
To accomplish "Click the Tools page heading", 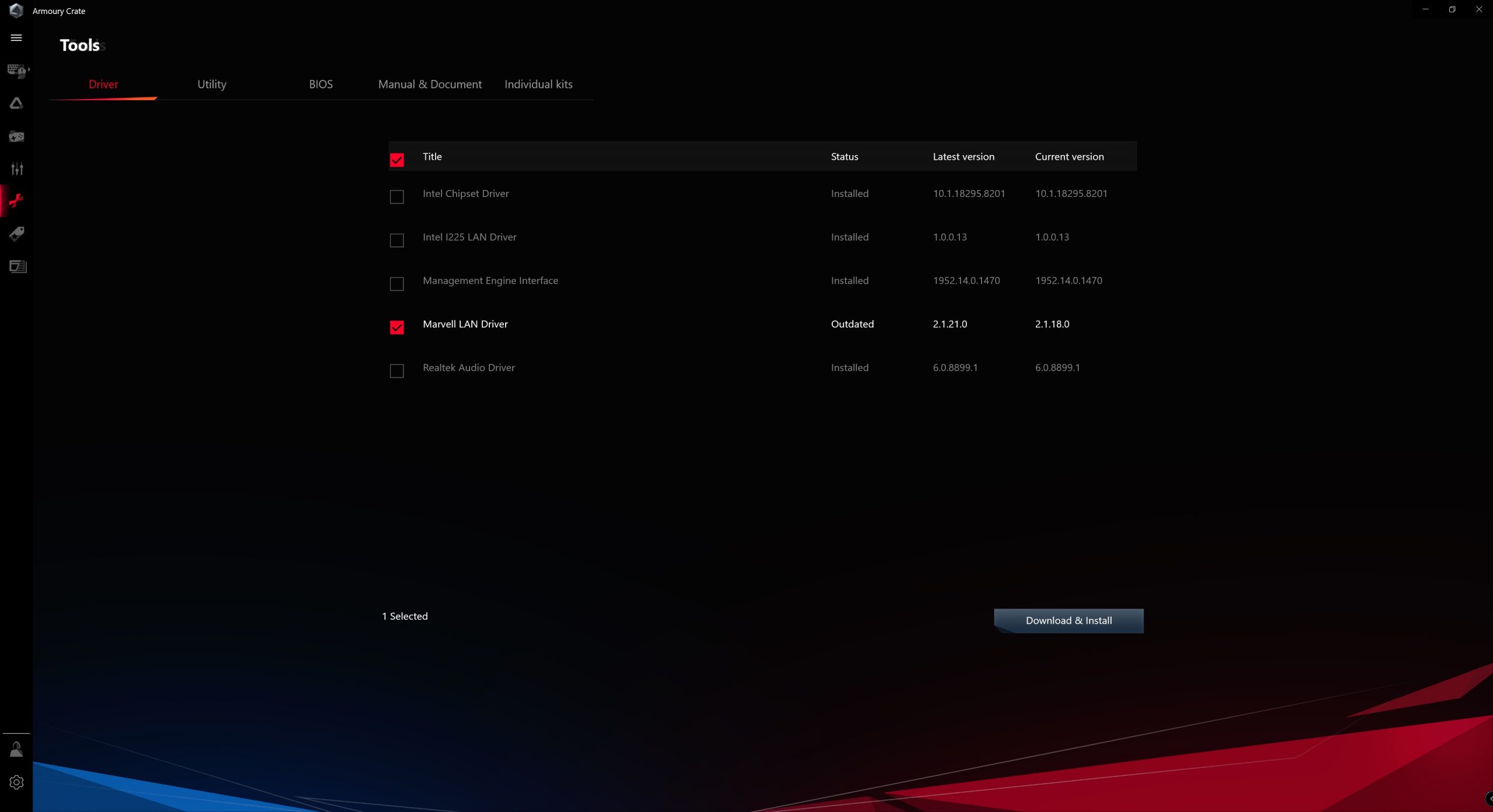I will pos(80,45).
